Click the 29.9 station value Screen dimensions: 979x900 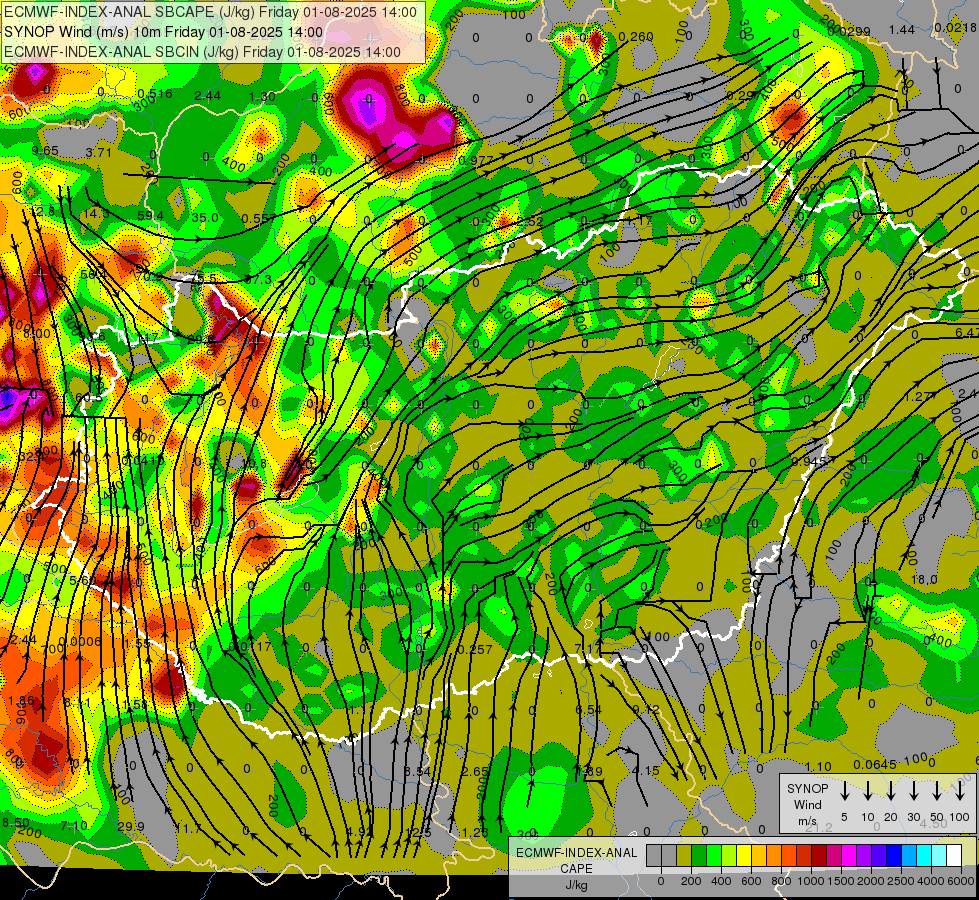(131, 826)
